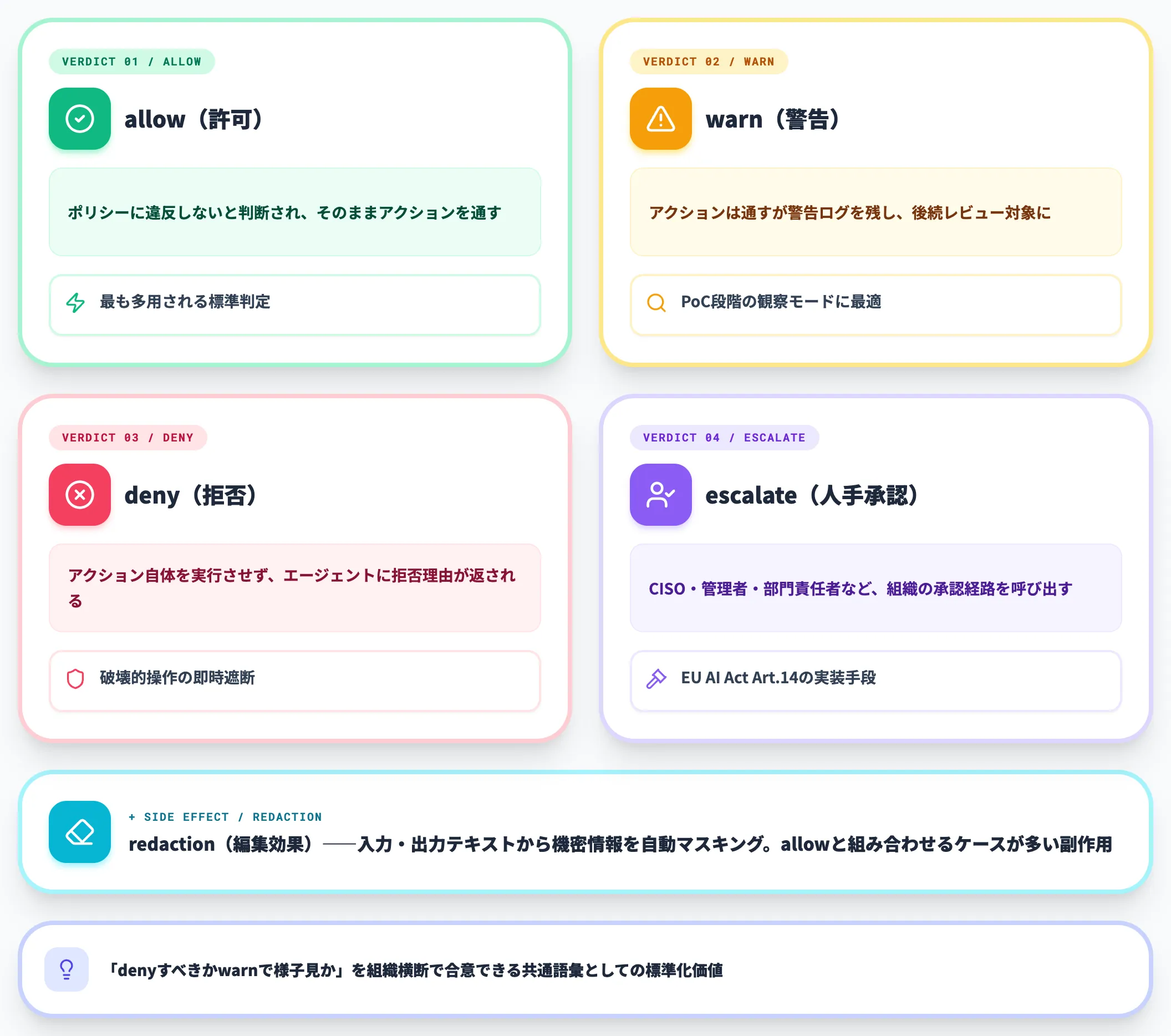
Task: Select the VERDICT 02 / WARN badge
Action: pyautogui.click(x=709, y=62)
